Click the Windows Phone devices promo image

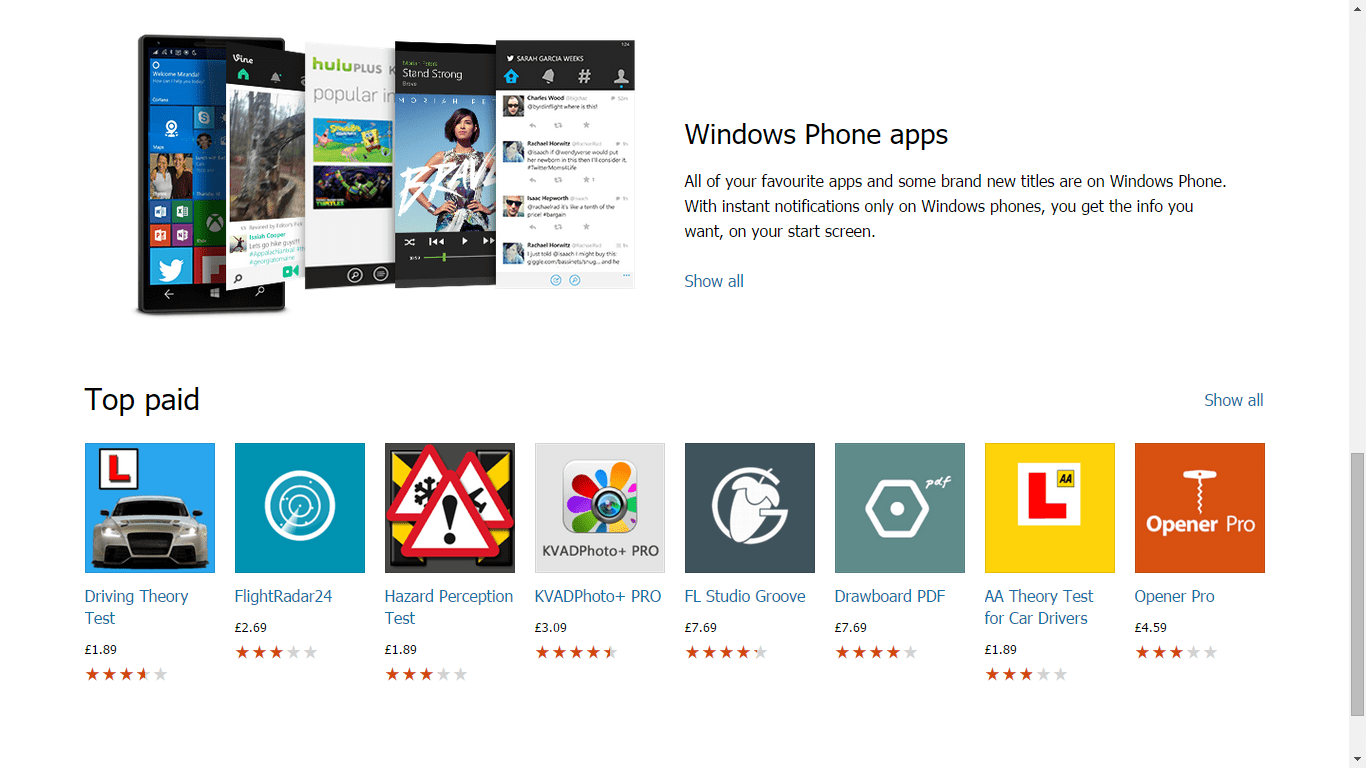pyautogui.click(x=386, y=175)
